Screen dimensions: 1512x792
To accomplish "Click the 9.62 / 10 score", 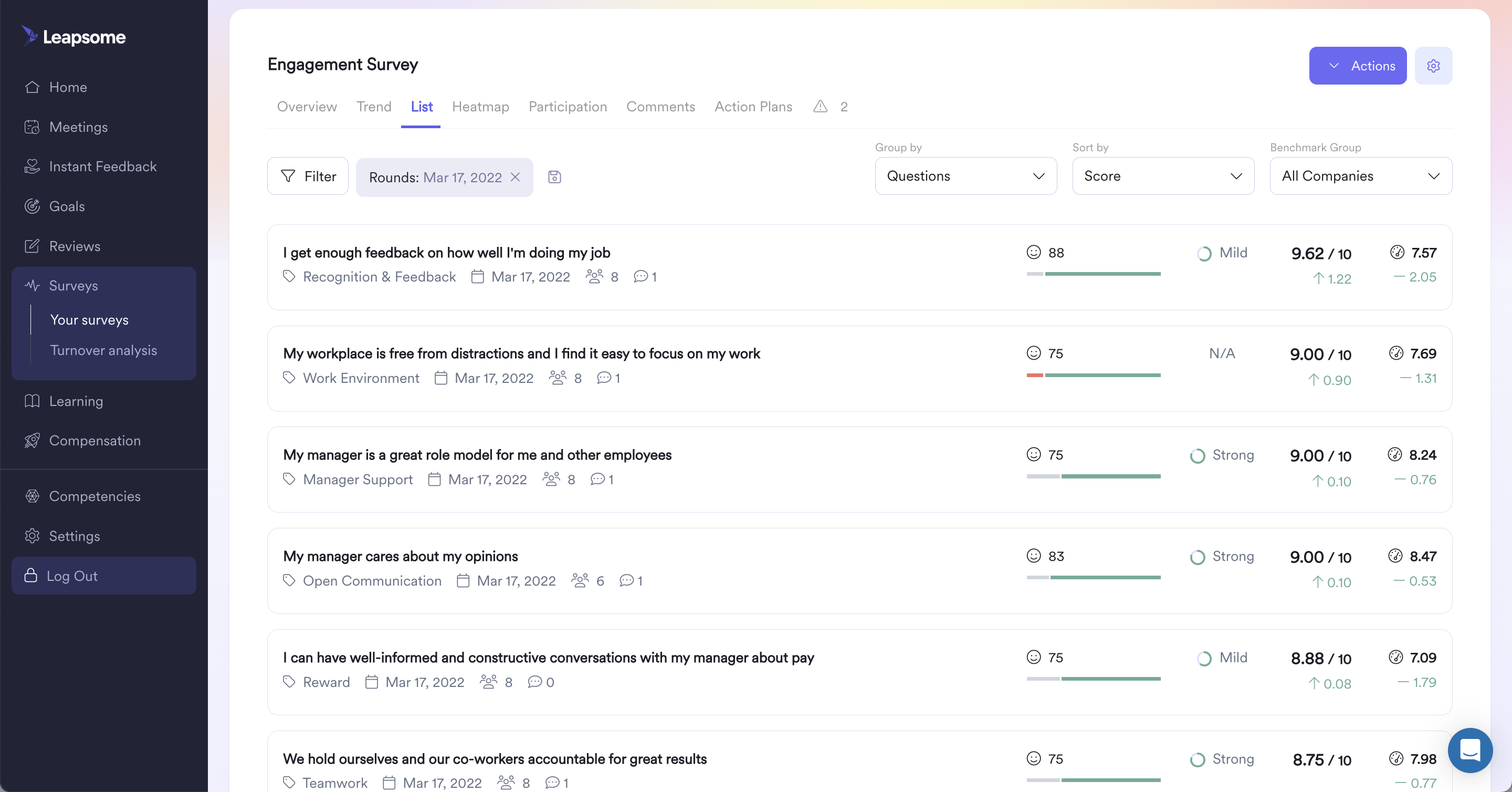I will point(1321,254).
